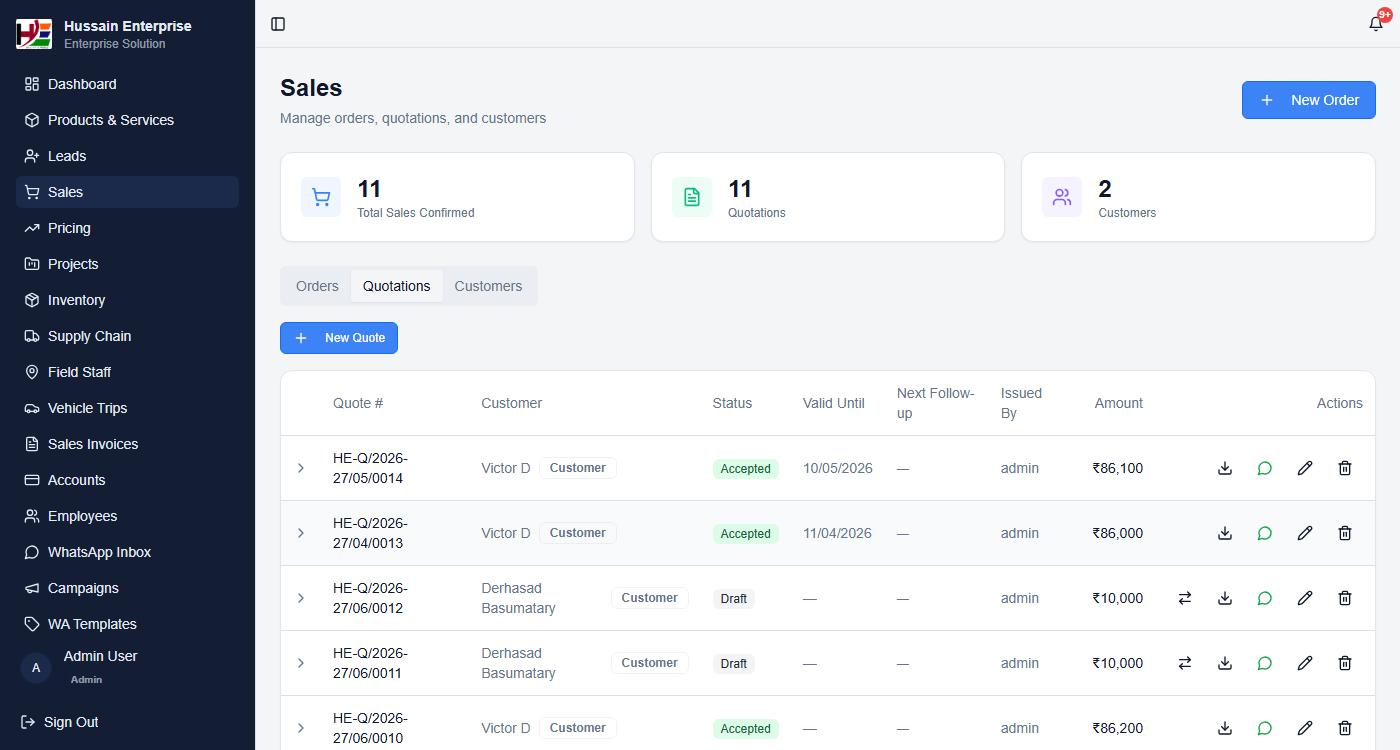Select the ₹86,100 amount cell
Image resolution: width=1400 pixels, height=750 pixels.
tap(1118, 468)
